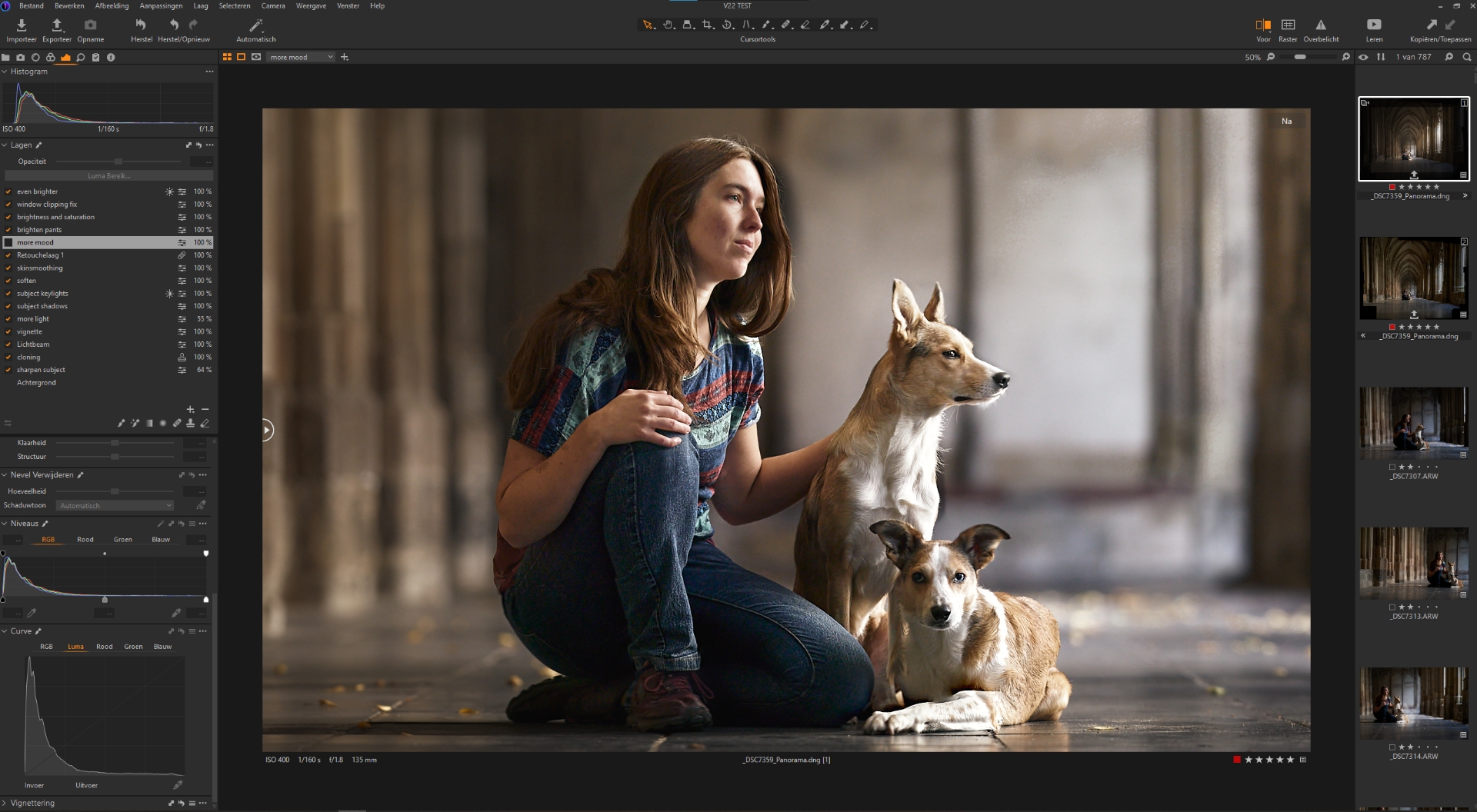Select the Crop cursor tool
The image size is (1477, 812).
(707, 25)
